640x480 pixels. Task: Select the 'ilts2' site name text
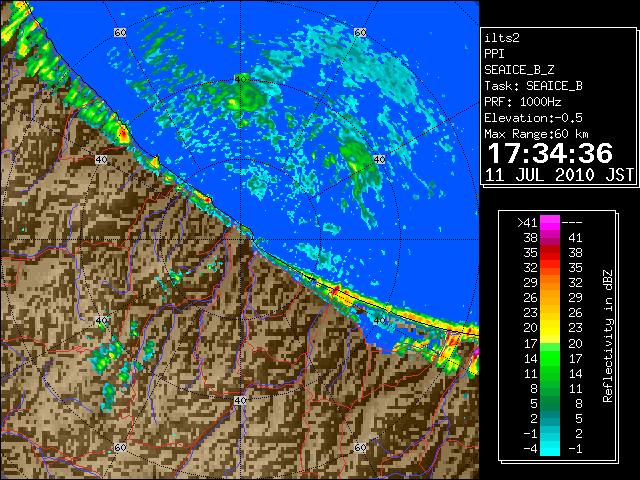click(502, 38)
